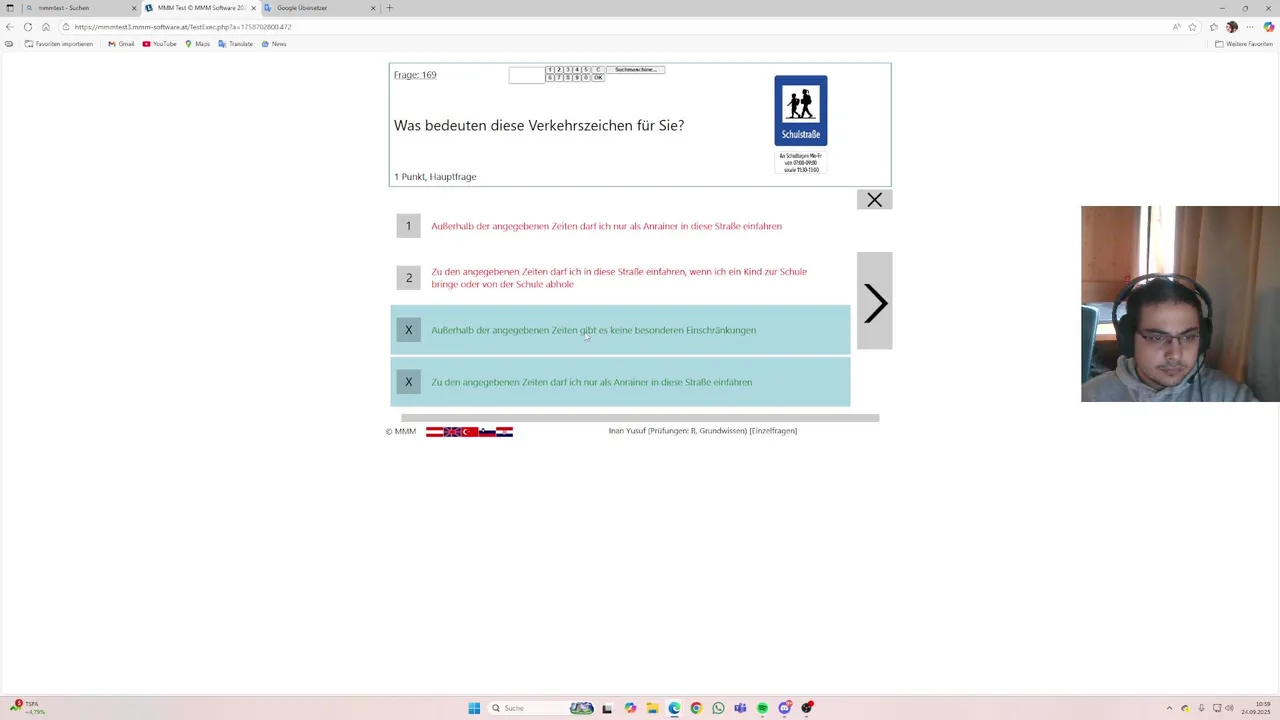Open the Windows Start menu
Image resolution: width=1280 pixels, height=720 pixels.
click(474, 708)
